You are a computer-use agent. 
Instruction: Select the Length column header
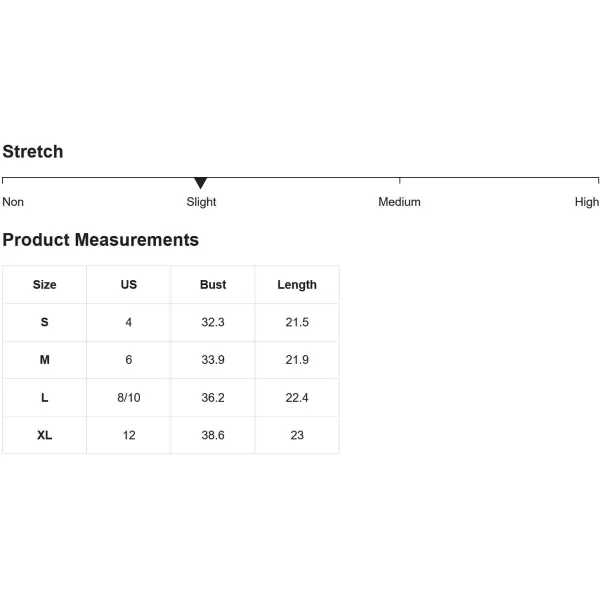(297, 285)
